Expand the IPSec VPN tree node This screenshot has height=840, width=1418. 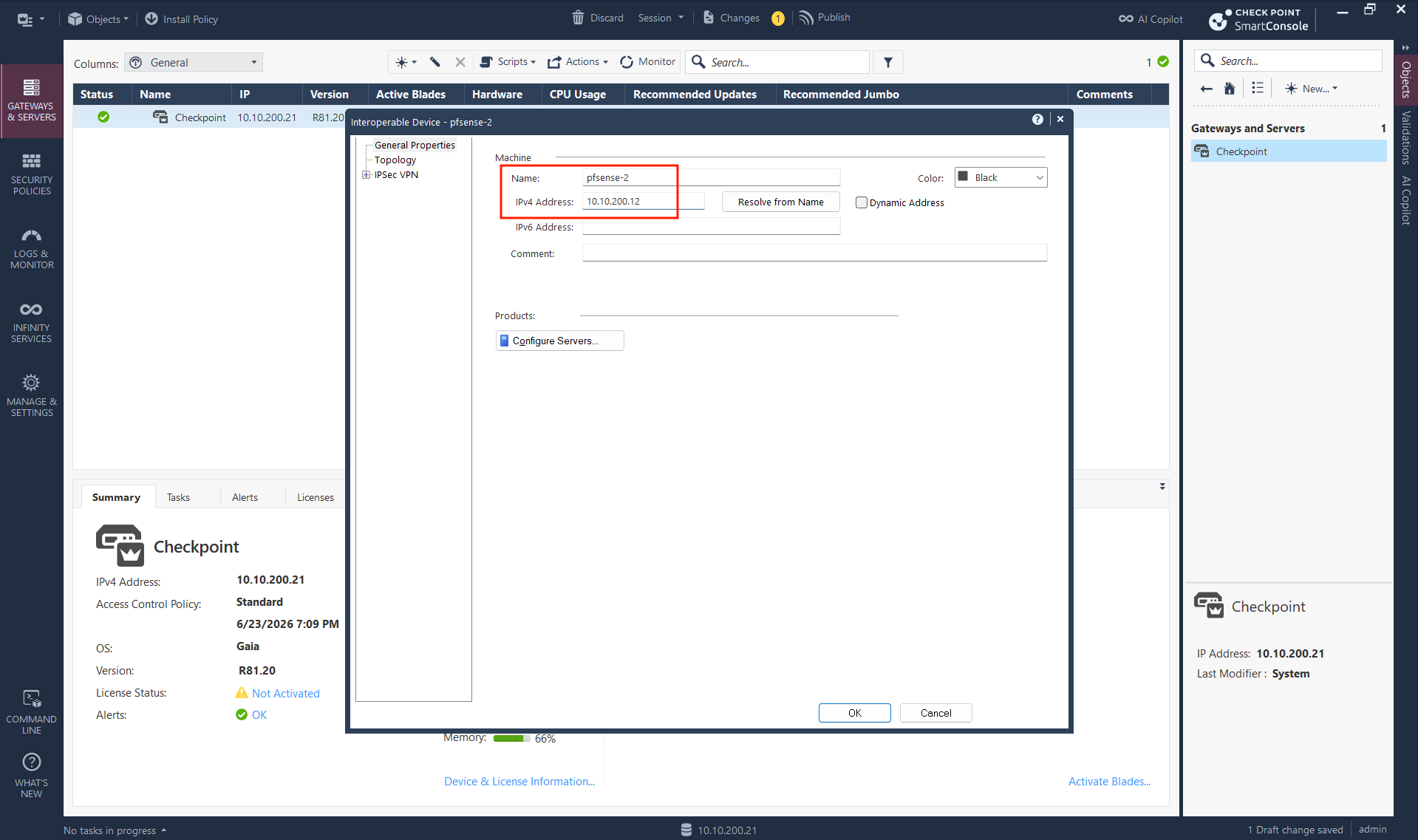pyautogui.click(x=366, y=175)
